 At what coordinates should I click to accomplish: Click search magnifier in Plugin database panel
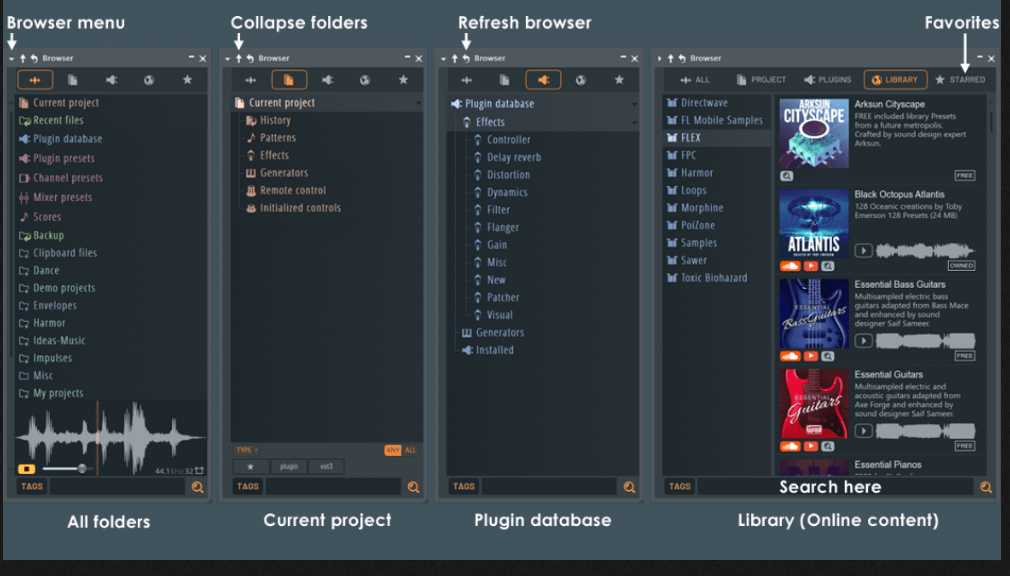[x=629, y=487]
